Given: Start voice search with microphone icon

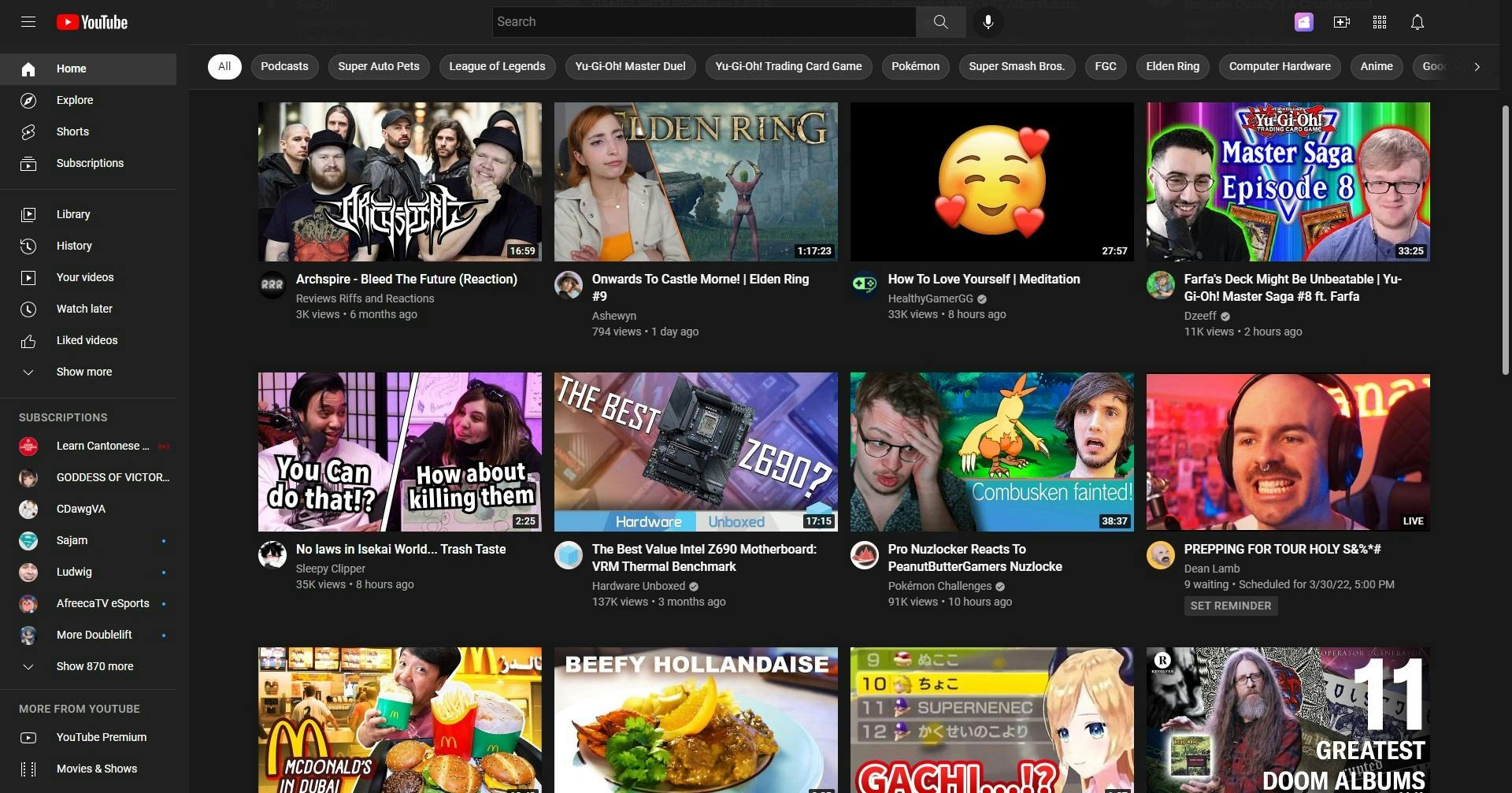Looking at the screenshot, I should pyautogui.click(x=988, y=22).
